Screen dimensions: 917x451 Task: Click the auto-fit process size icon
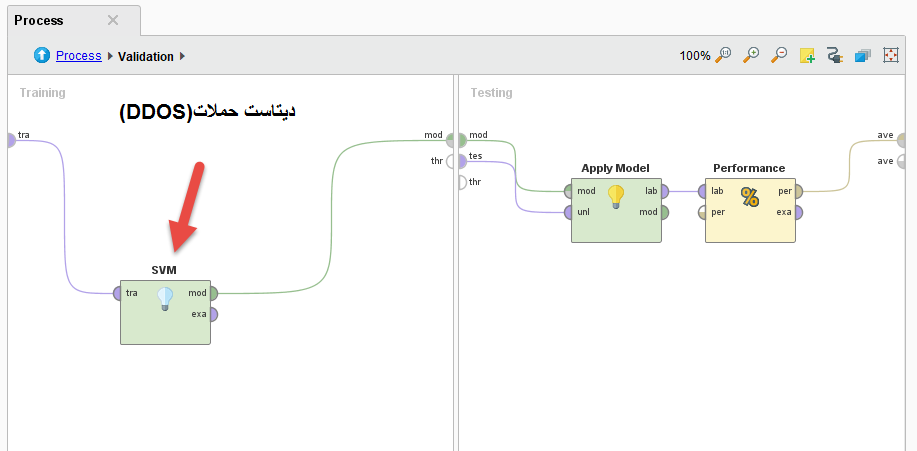pos(891,56)
